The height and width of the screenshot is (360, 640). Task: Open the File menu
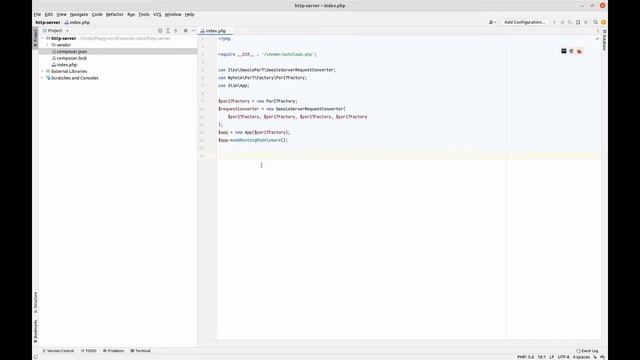point(37,14)
